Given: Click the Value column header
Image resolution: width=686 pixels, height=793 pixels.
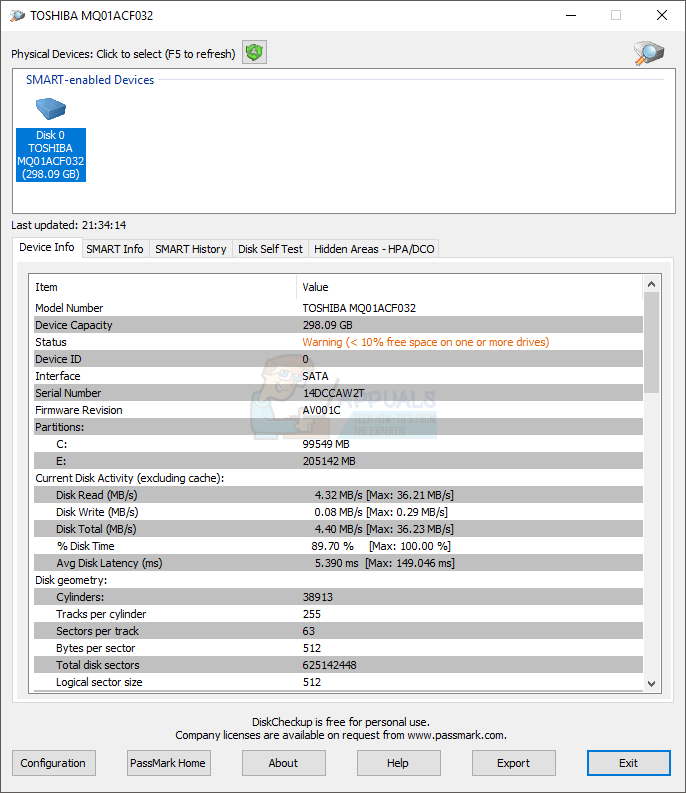Looking at the screenshot, I should click(x=469, y=287).
